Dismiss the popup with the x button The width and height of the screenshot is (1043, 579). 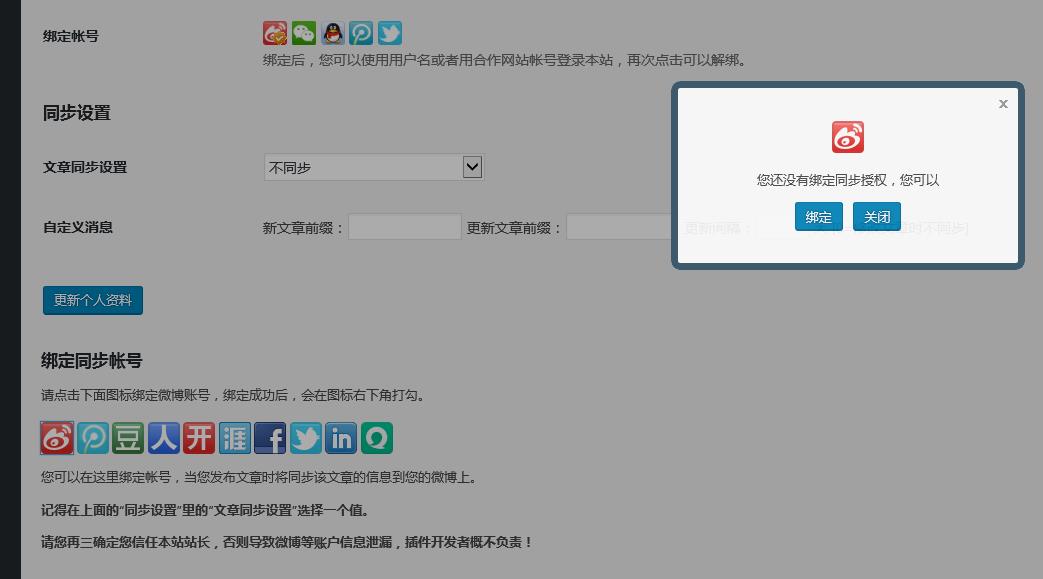(1003, 104)
